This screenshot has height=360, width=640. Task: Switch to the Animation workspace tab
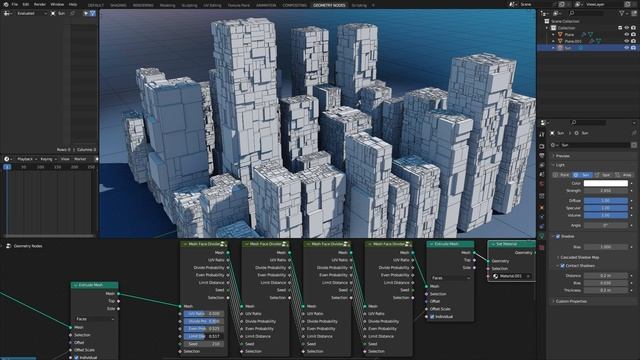[x=266, y=5]
